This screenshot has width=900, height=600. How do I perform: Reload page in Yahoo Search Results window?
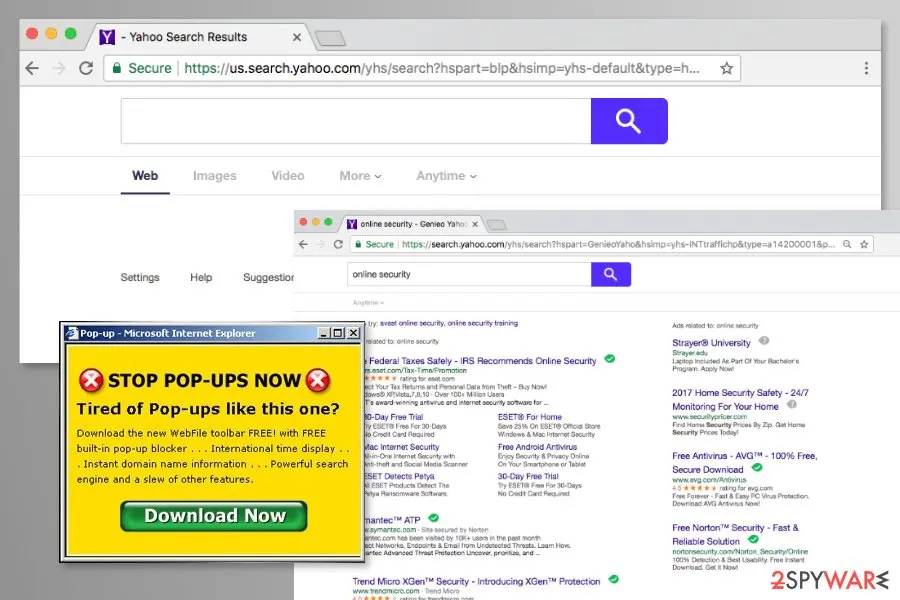[86, 68]
